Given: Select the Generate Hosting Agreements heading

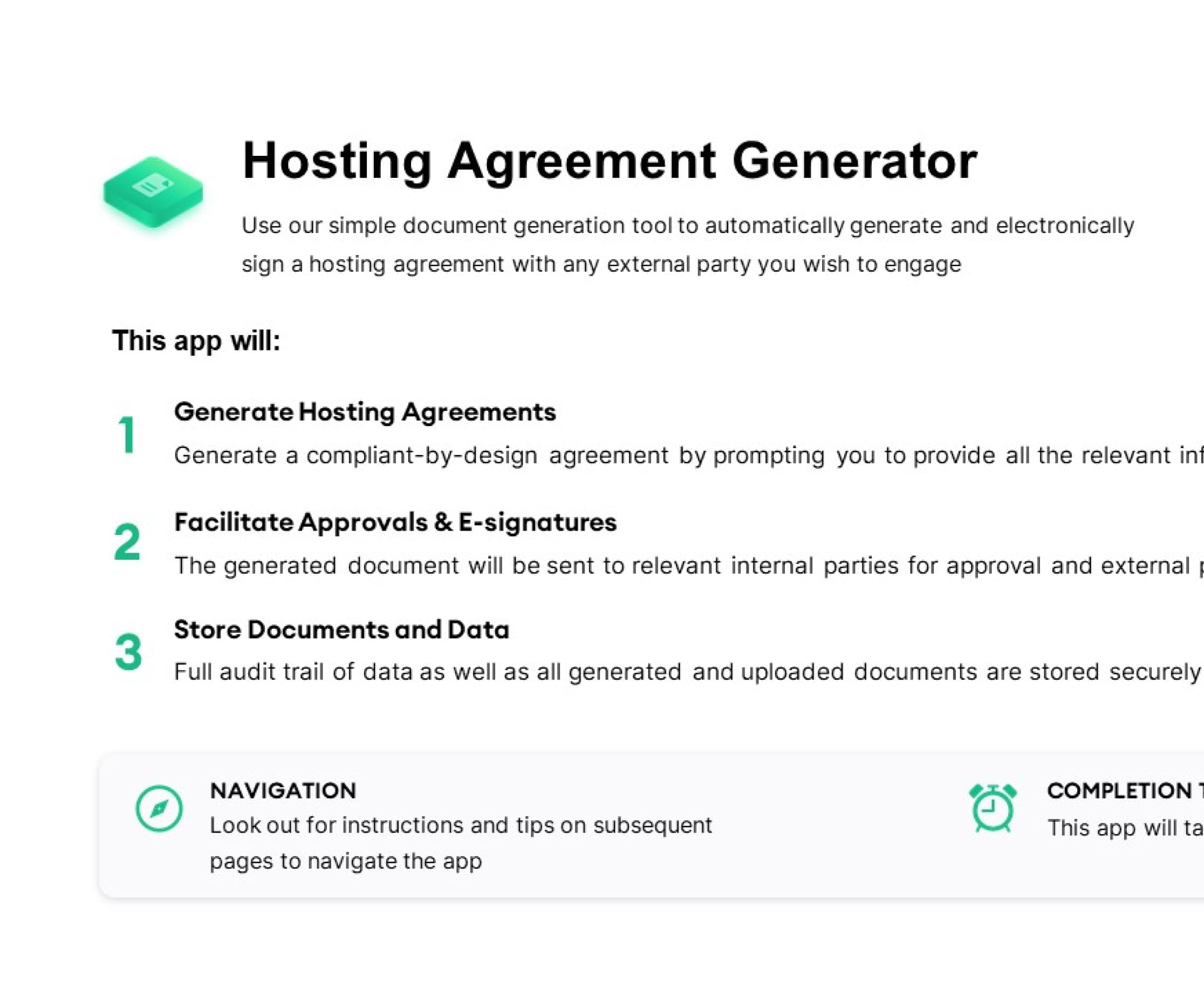Looking at the screenshot, I should pyautogui.click(x=365, y=412).
